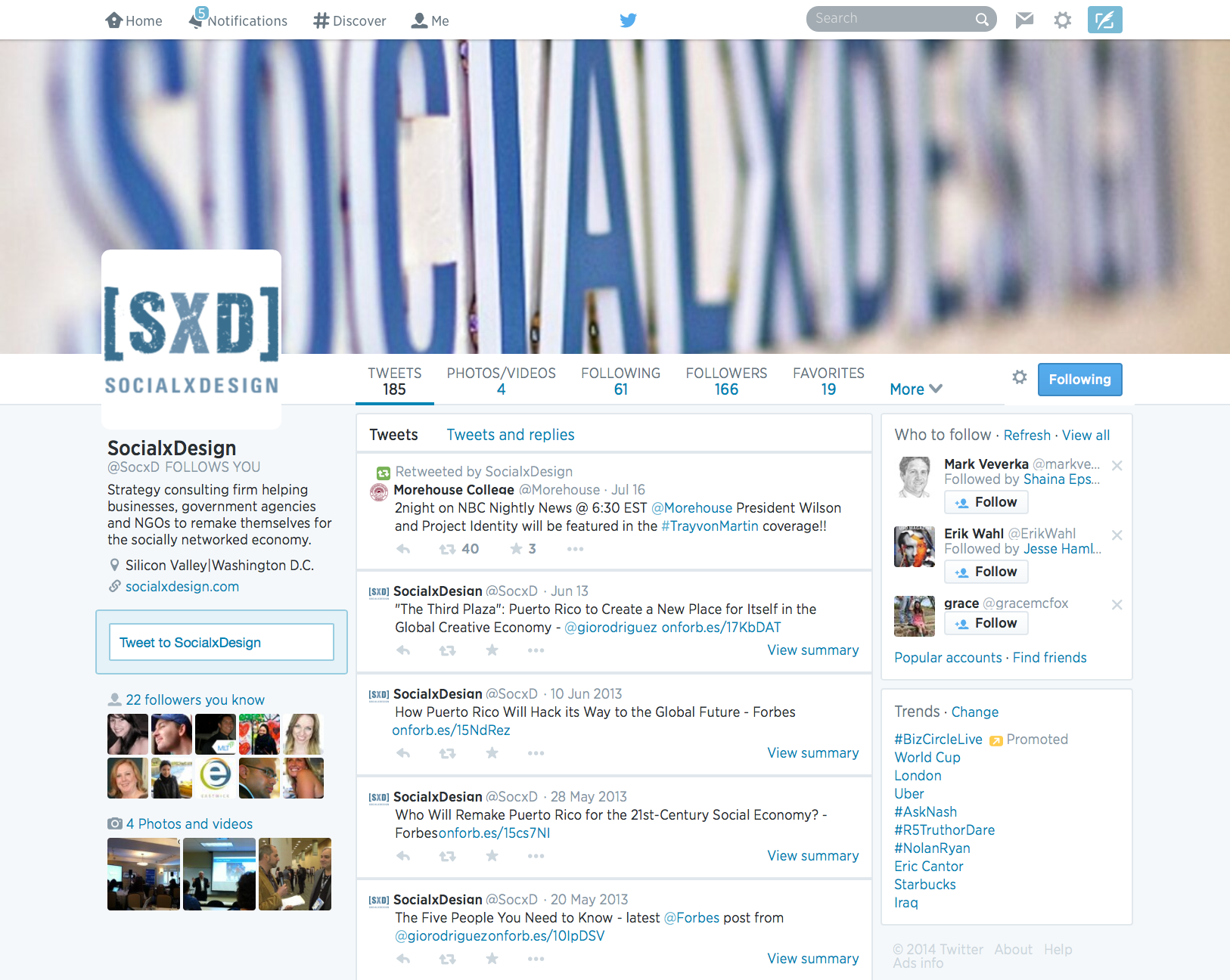Reply to the 20 May 2013 tweet
1230x980 pixels.
coord(403,959)
